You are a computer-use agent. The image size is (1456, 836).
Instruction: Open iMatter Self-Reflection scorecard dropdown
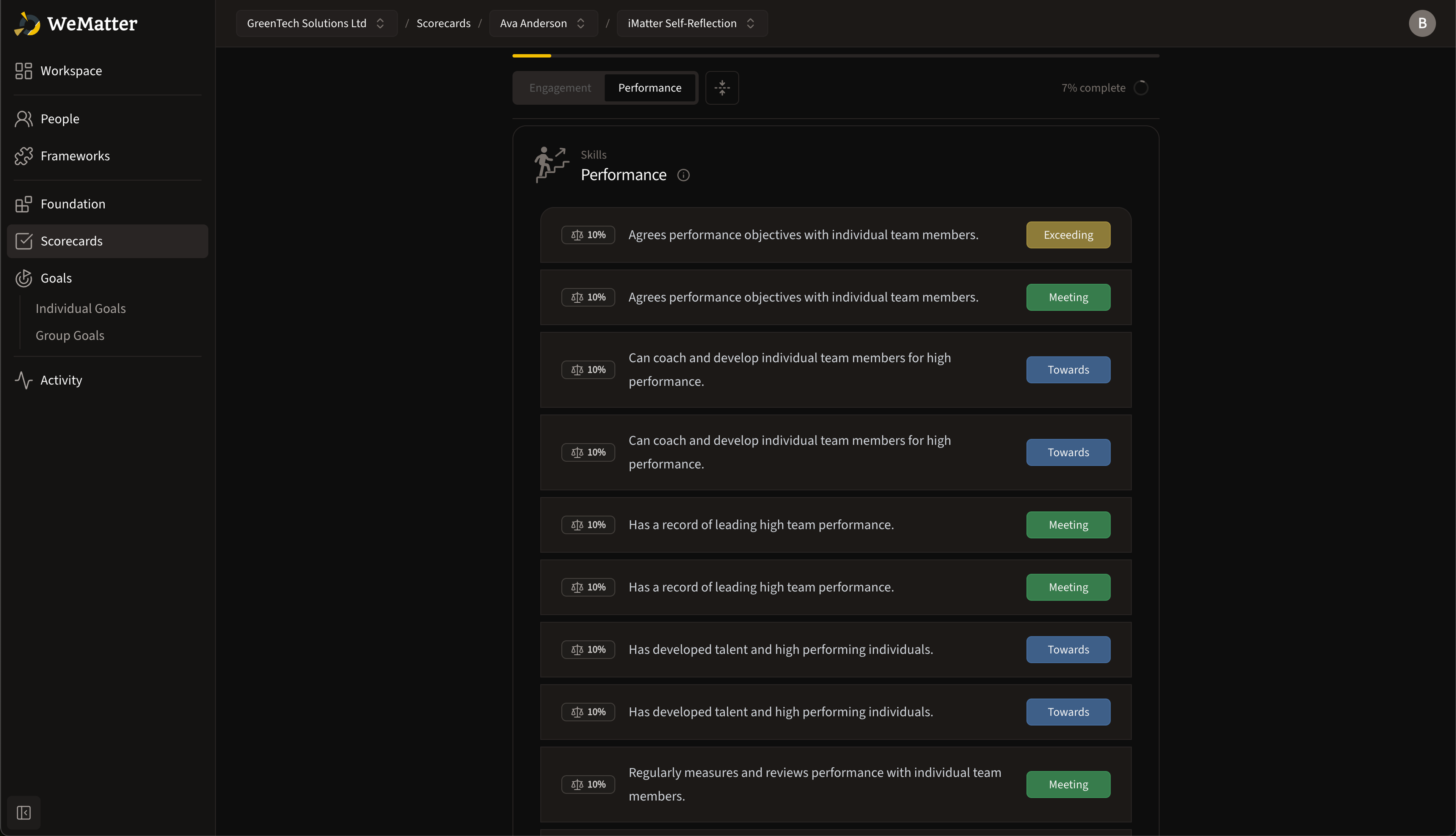692,24
